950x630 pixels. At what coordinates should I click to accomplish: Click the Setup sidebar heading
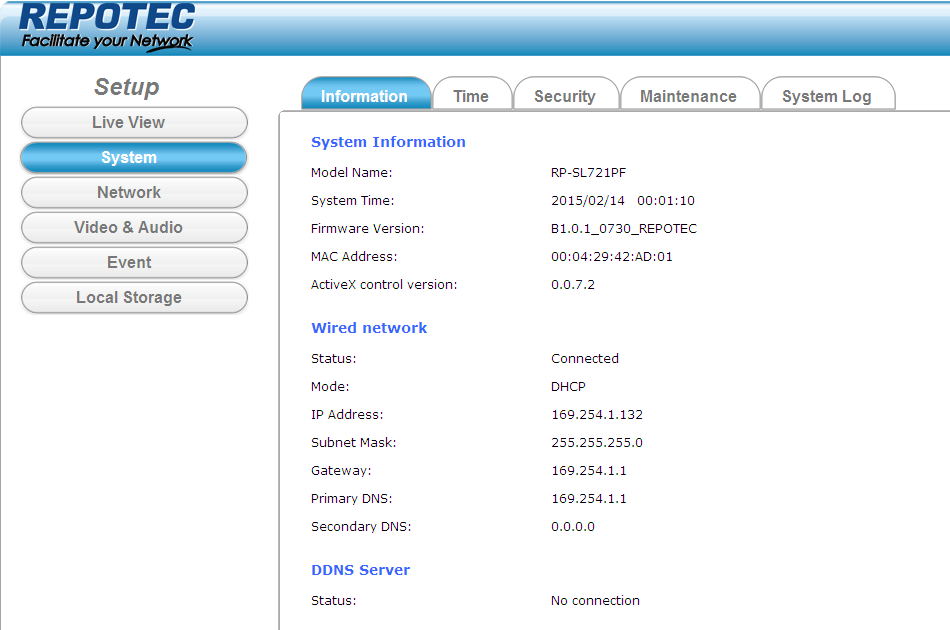point(127,87)
